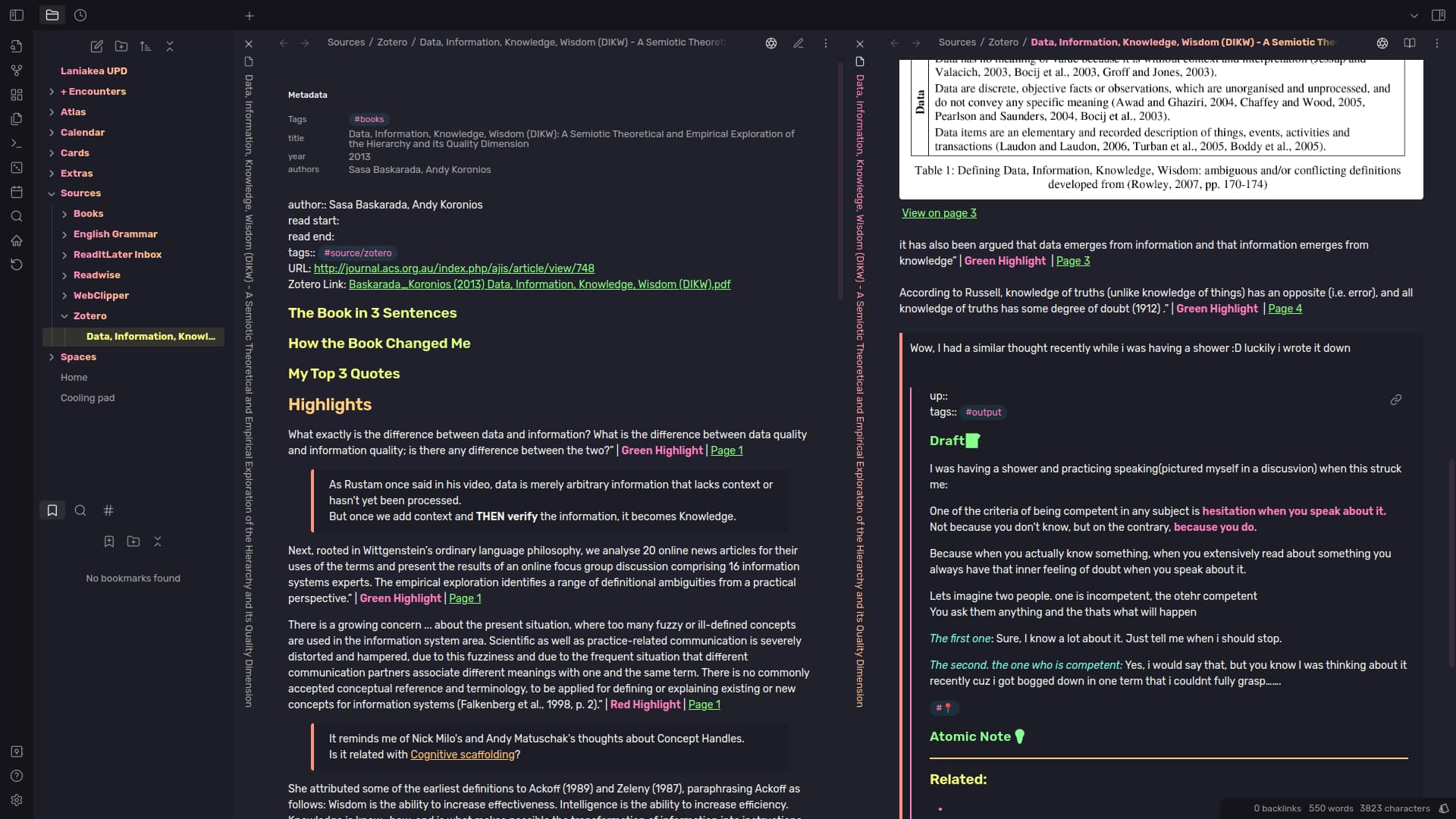Open the settings gear in ribbon
The width and height of the screenshot is (1456, 819).
pos(17,800)
